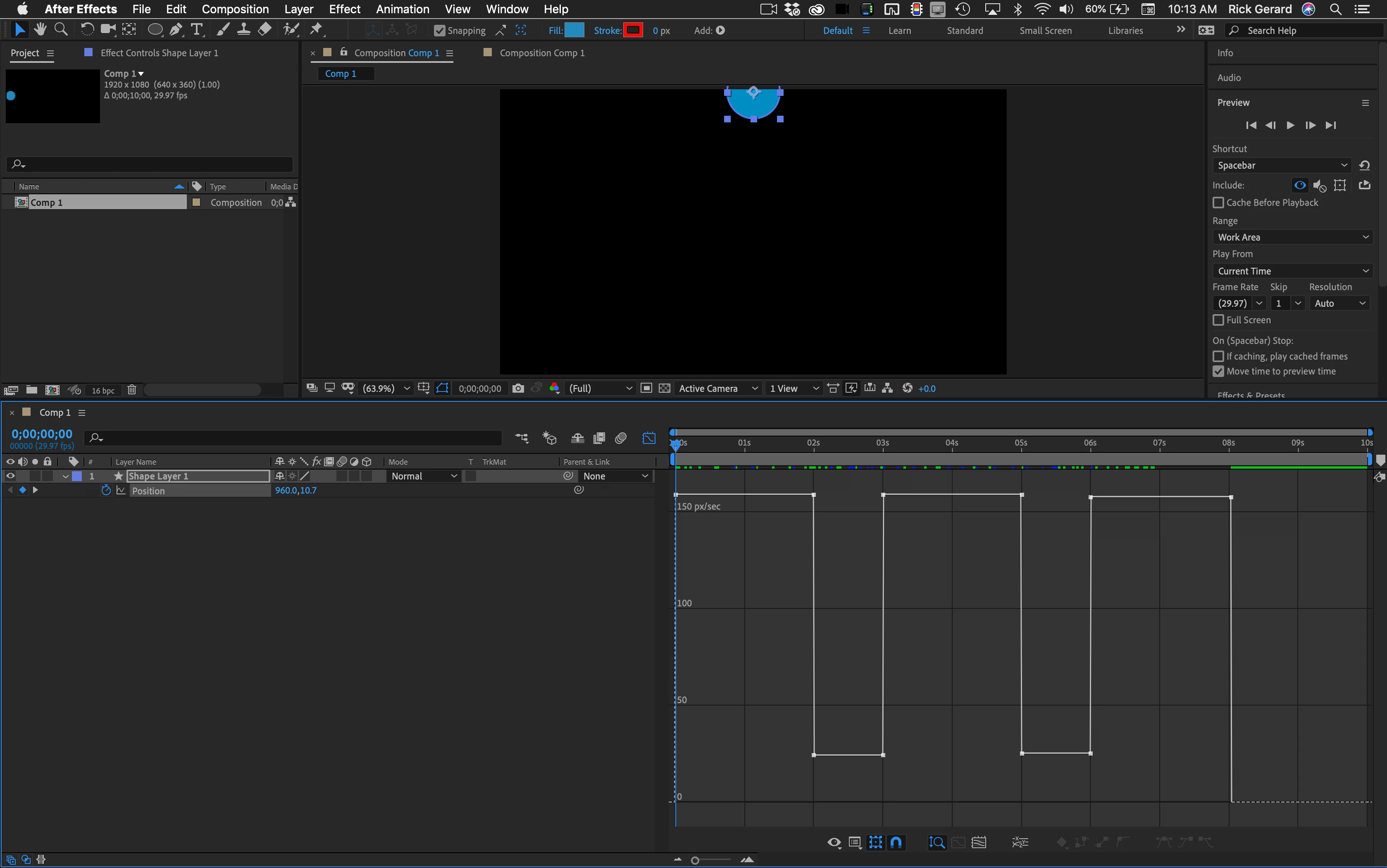The width and height of the screenshot is (1387, 868).
Task: Hide Shape Layer 1 eye toggle
Action: pyautogui.click(x=10, y=476)
